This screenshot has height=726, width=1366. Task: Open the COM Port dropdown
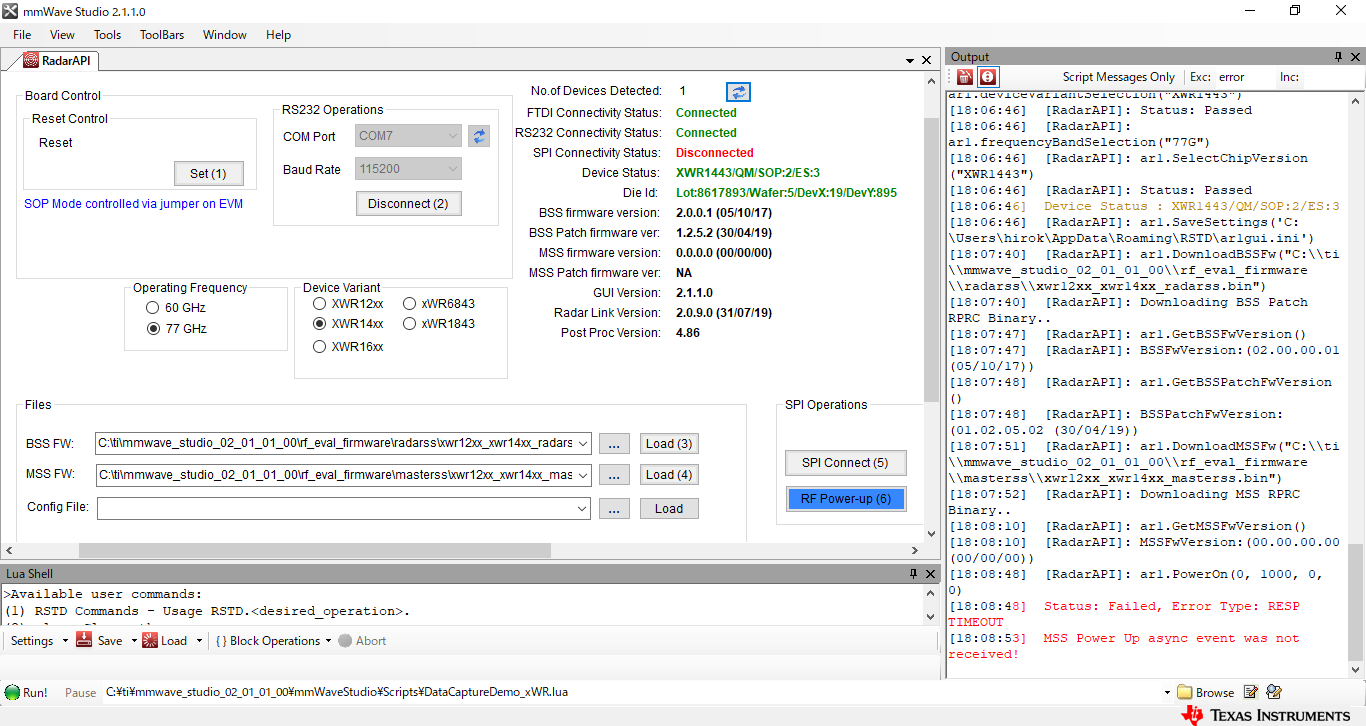(x=452, y=136)
